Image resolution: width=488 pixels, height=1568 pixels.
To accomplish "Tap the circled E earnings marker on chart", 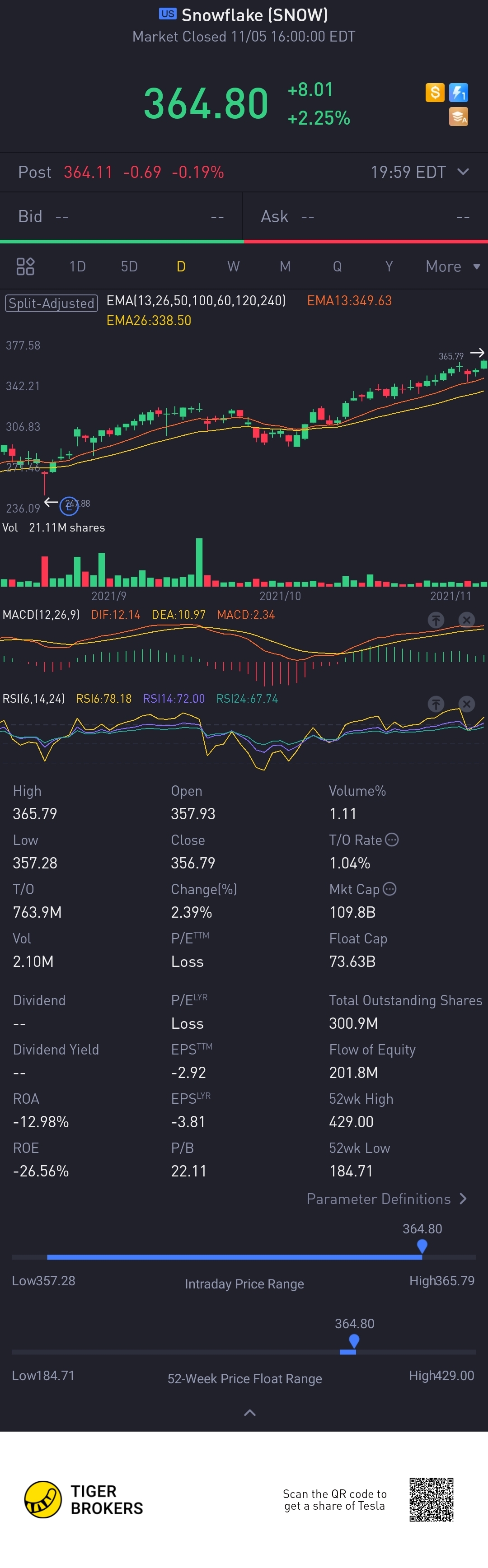I will [69, 505].
